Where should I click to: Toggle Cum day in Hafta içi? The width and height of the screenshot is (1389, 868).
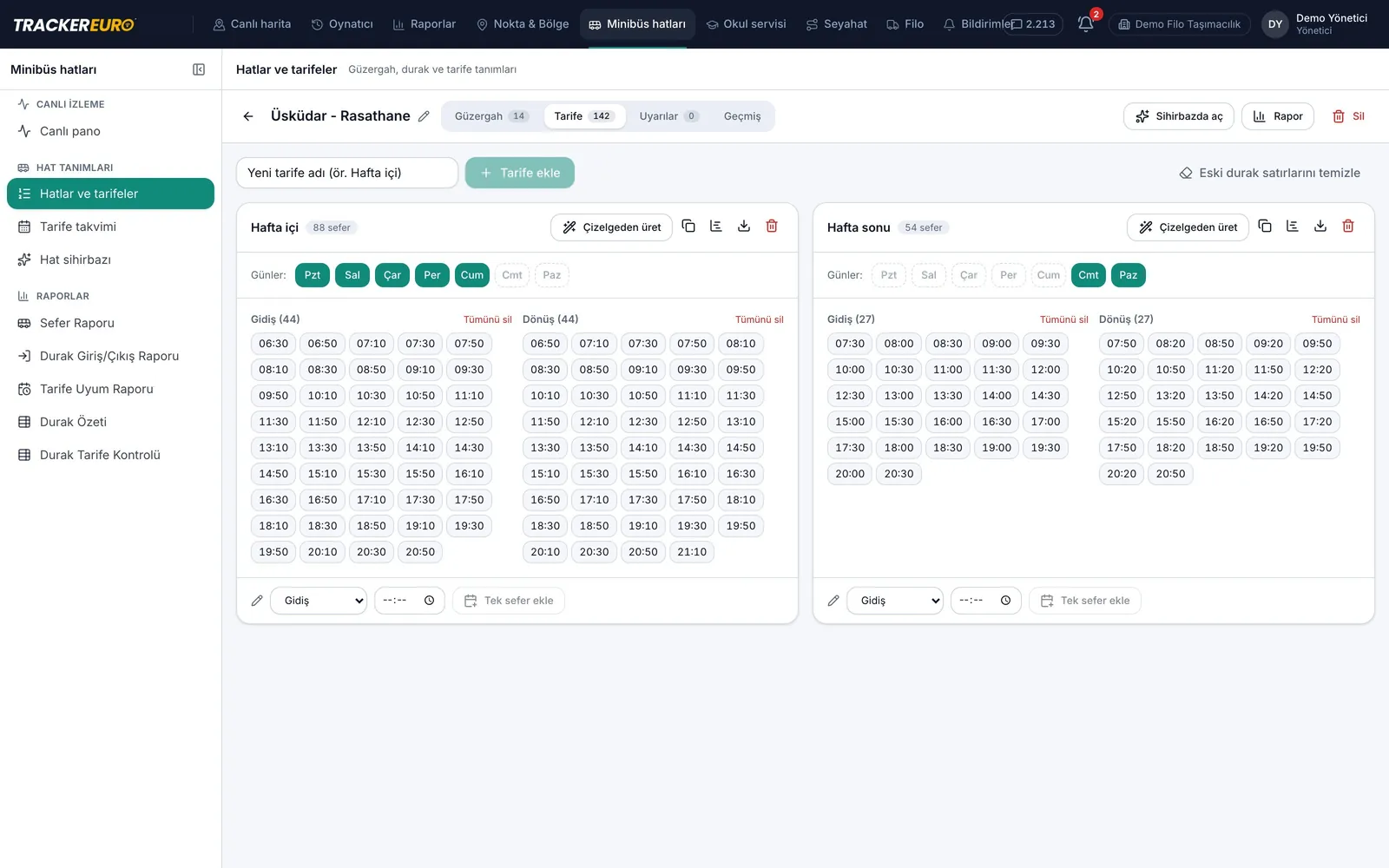pyautogui.click(x=472, y=275)
